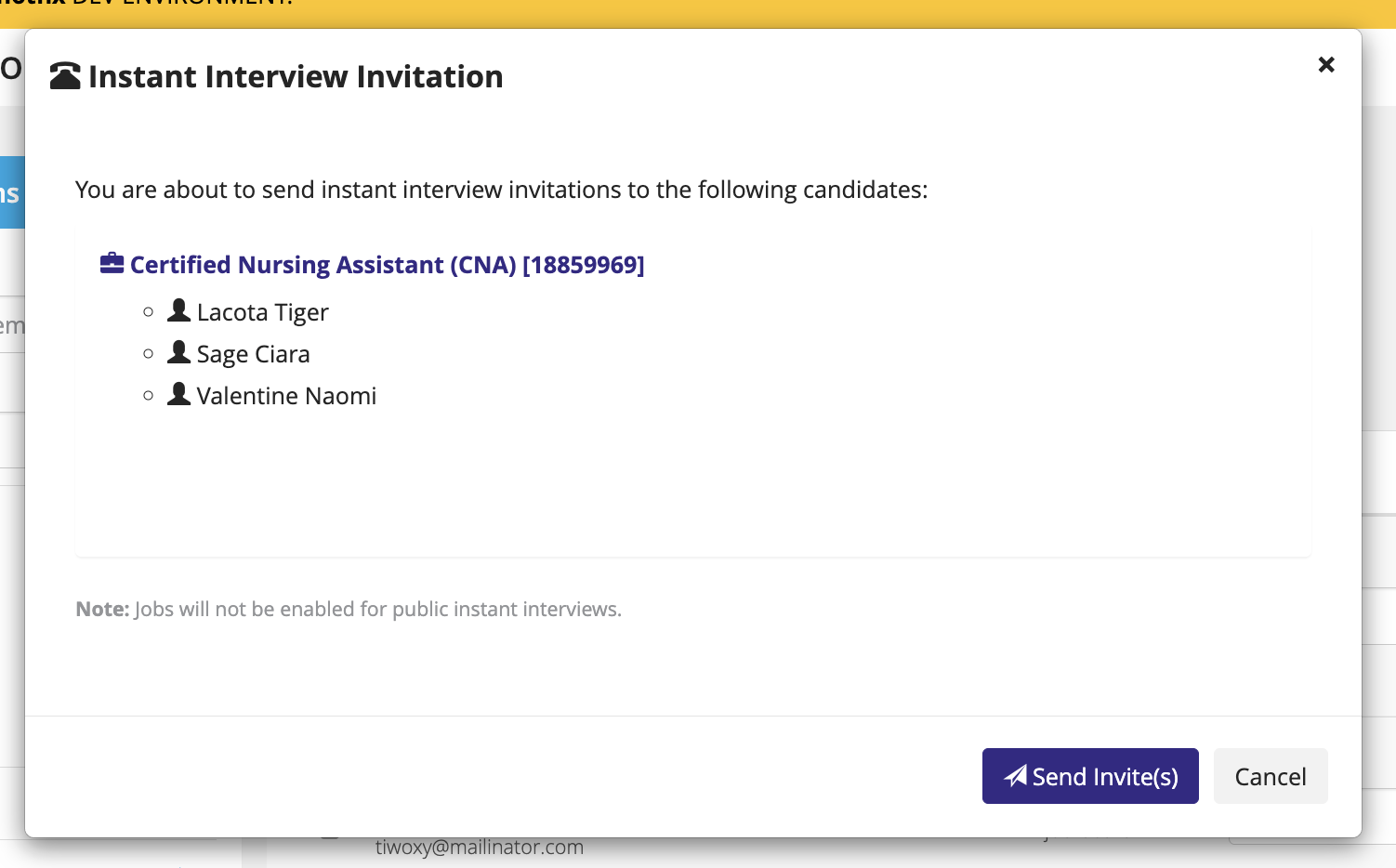The height and width of the screenshot is (868, 1396).
Task: Select the candidate name Valentine Naomi
Action: click(x=286, y=396)
